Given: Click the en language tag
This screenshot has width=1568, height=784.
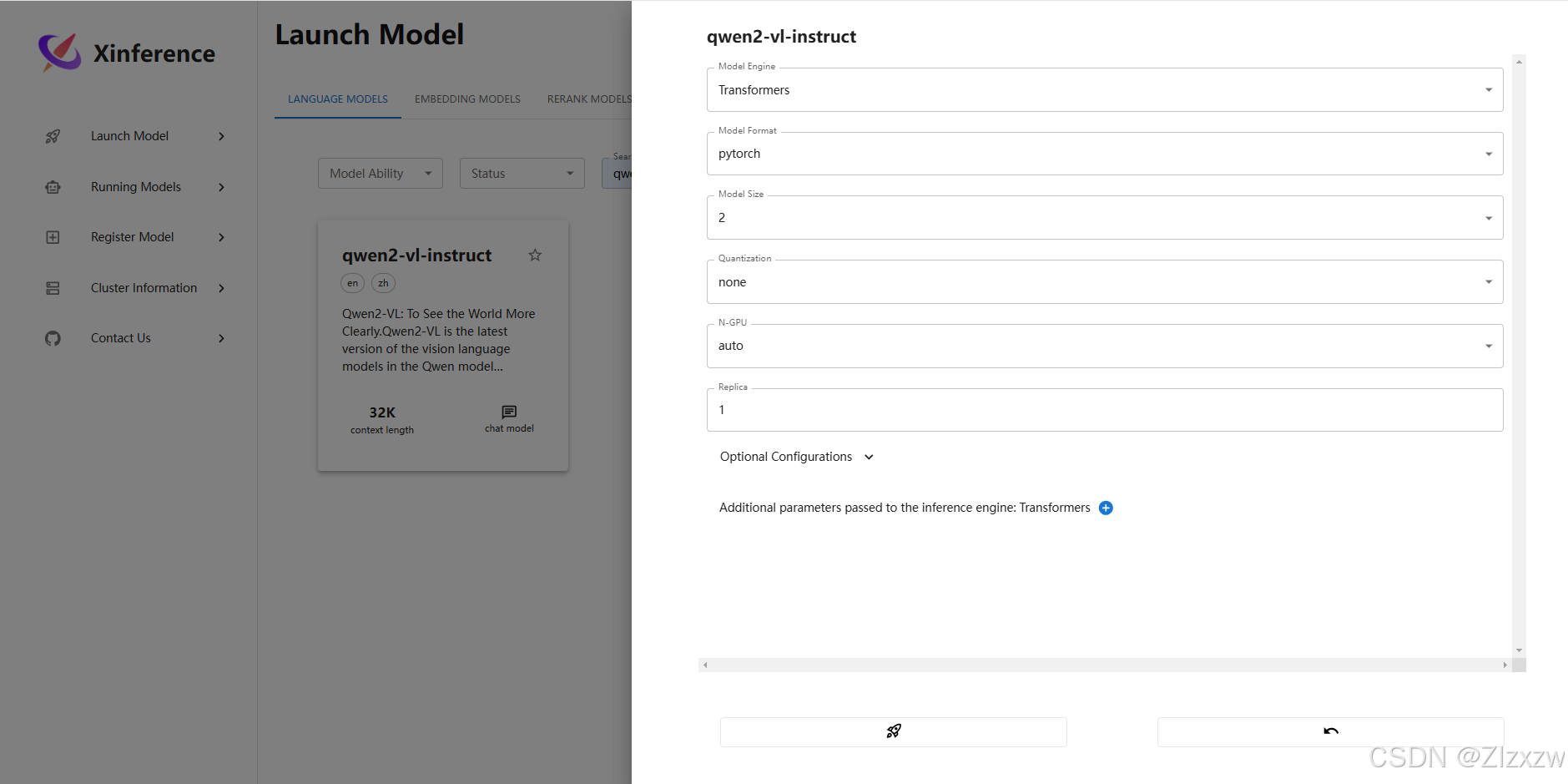Looking at the screenshot, I should (353, 283).
